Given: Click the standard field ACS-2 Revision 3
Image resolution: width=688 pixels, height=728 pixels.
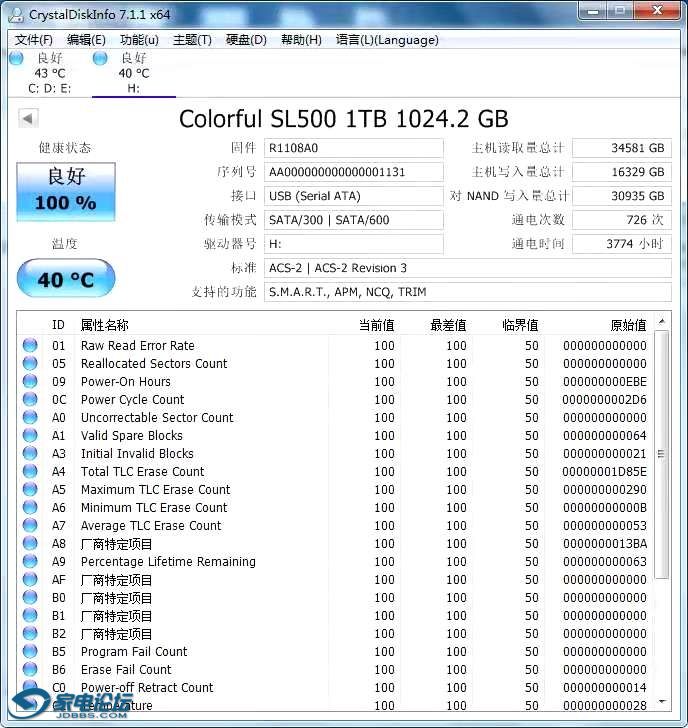Looking at the screenshot, I should coord(467,268).
